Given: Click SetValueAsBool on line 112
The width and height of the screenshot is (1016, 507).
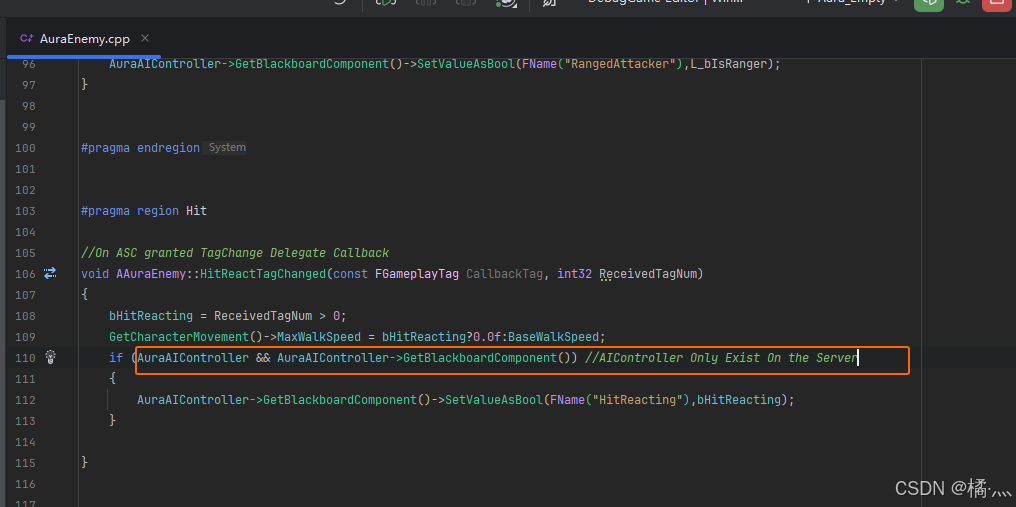Looking at the screenshot, I should point(494,400).
